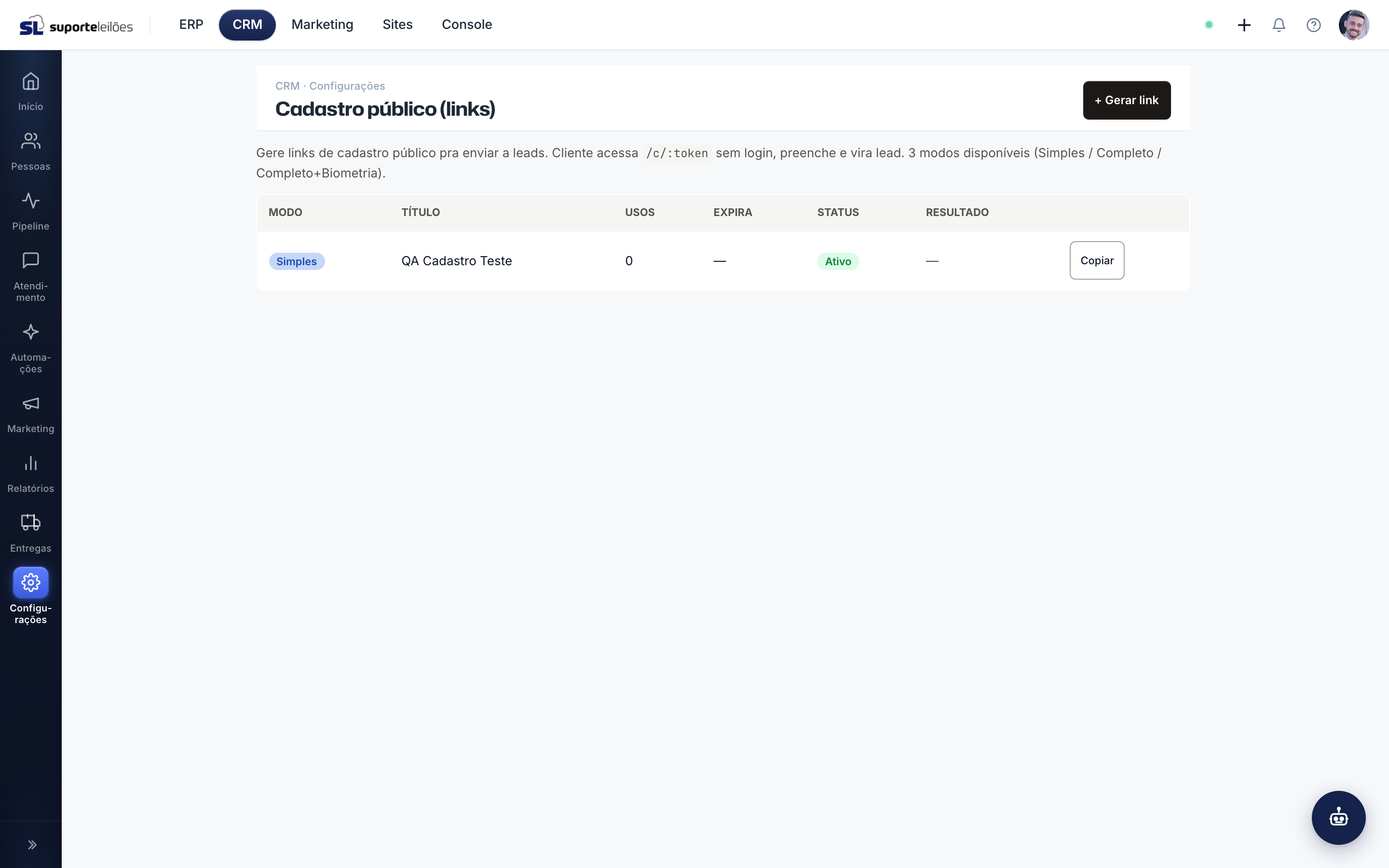This screenshot has height=868, width=1389.
Task: Click the usos value 0
Action: tap(629, 260)
